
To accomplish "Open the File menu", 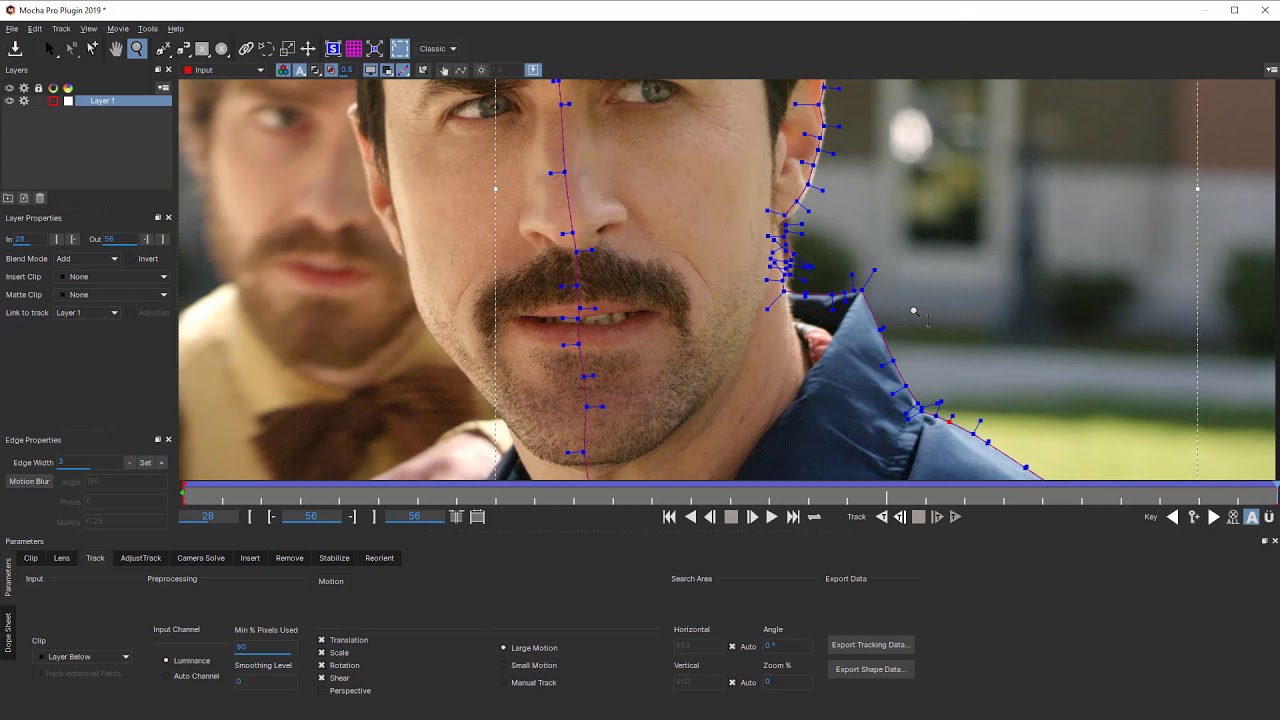I will 12,29.
